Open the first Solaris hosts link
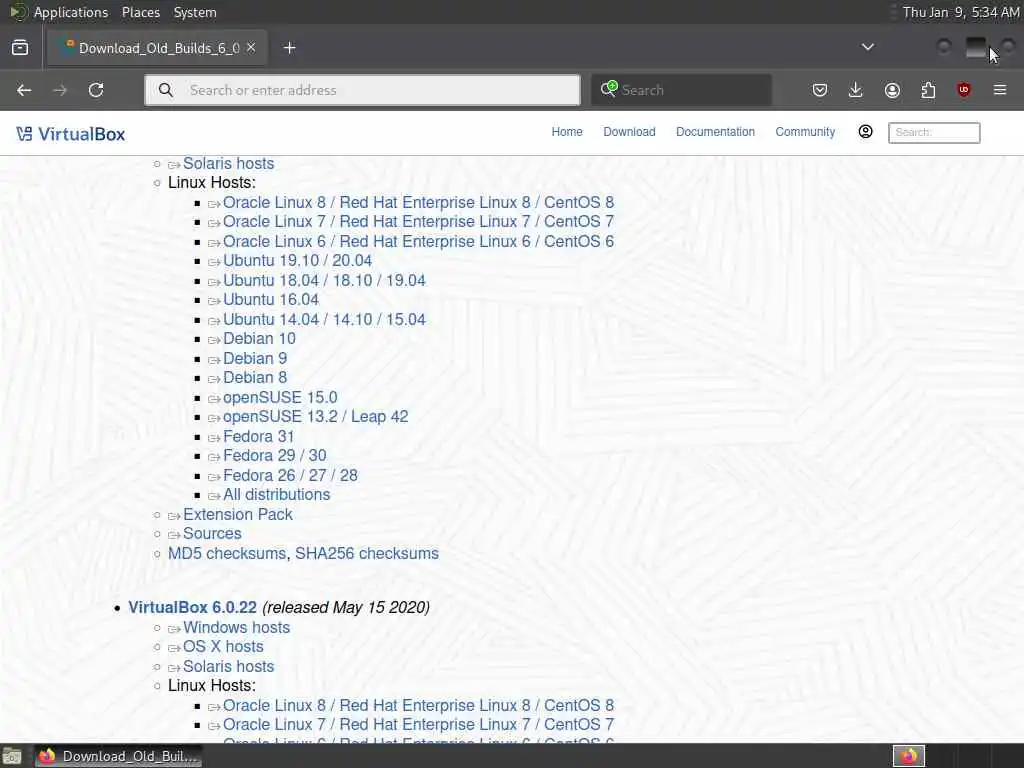The image size is (1024, 768). click(x=228, y=163)
